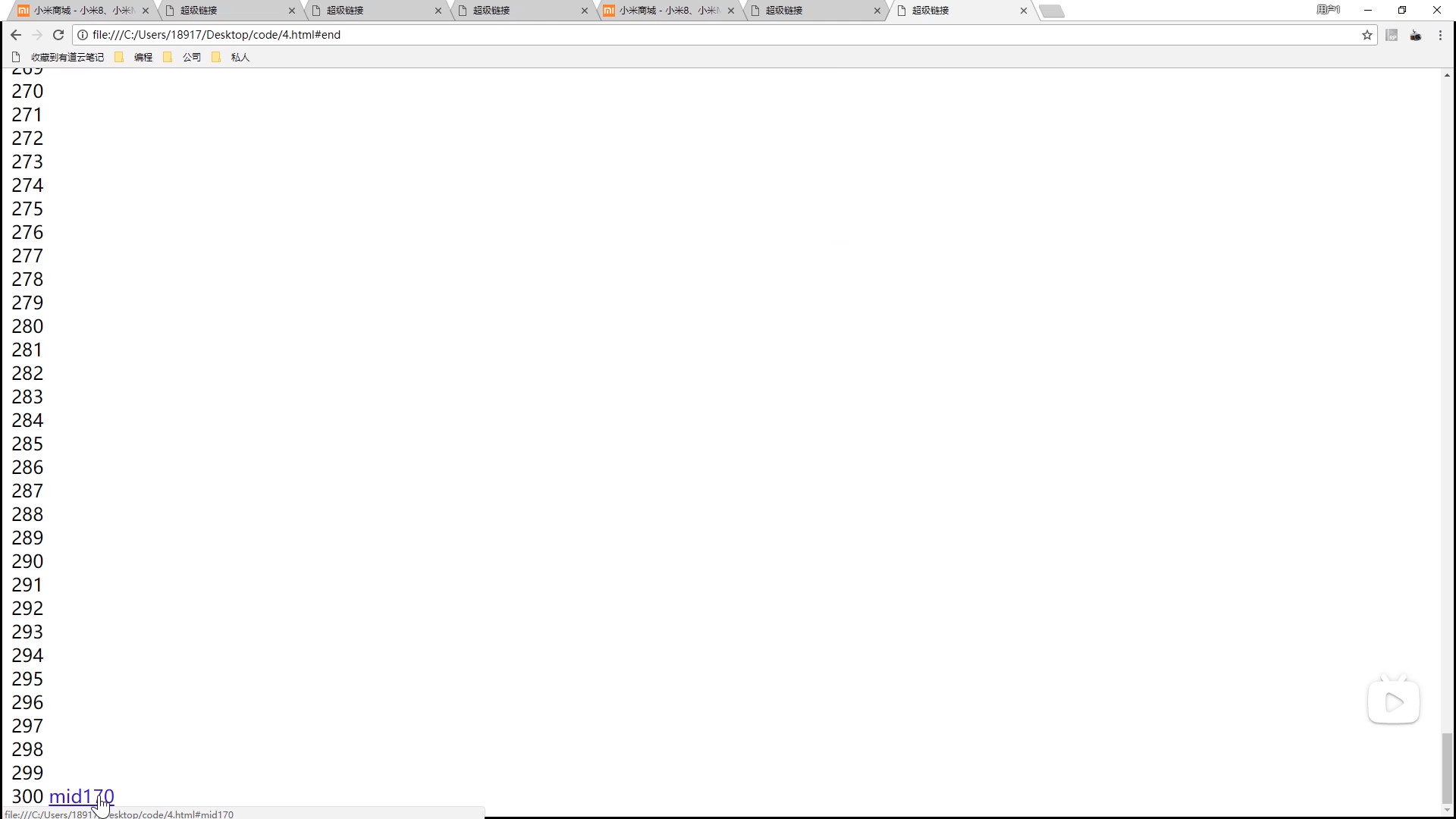Click the vertical scrollbar up arrow
The height and width of the screenshot is (819, 1456).
[1447, 75]
